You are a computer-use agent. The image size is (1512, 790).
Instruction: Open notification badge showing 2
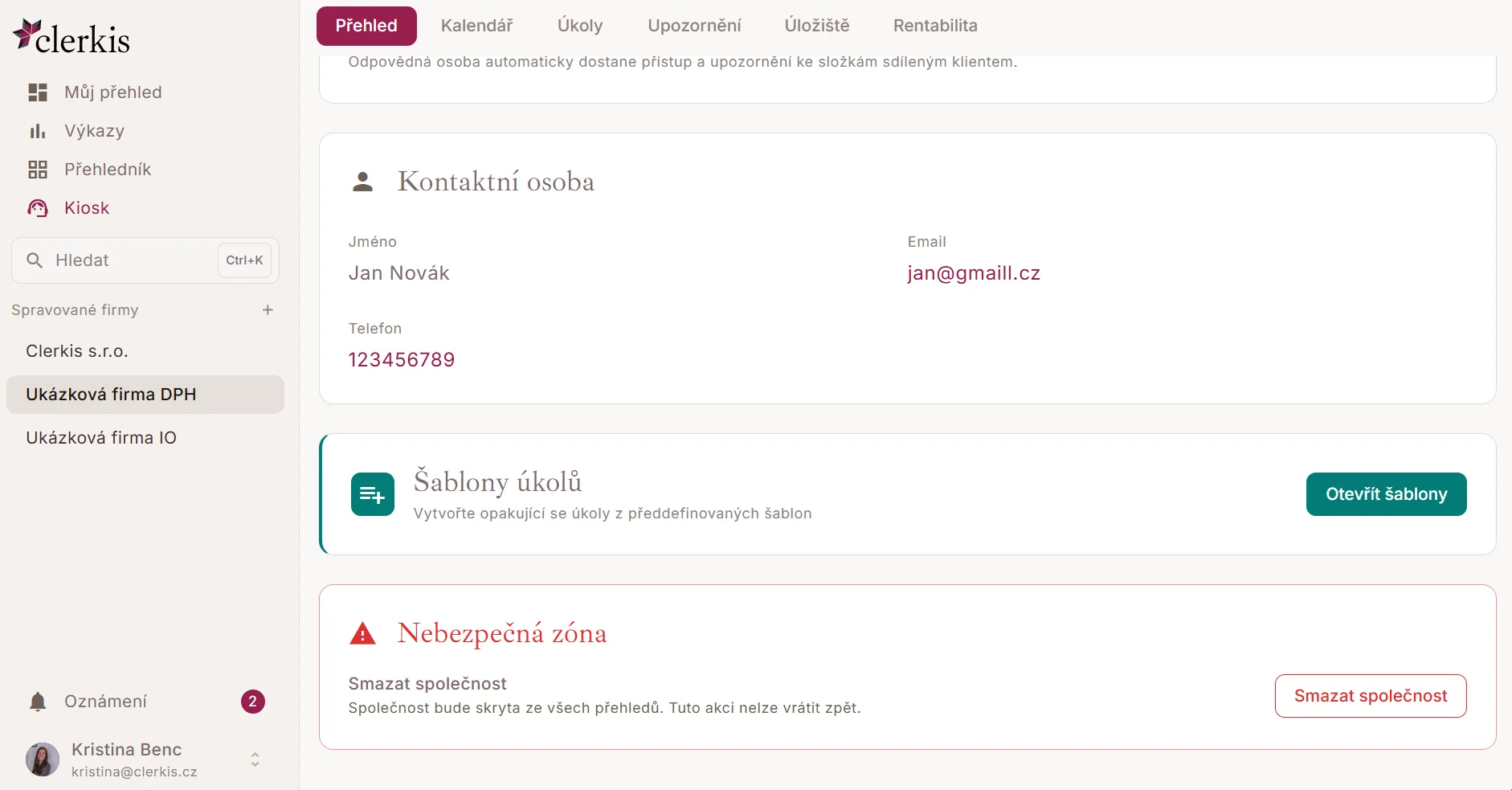pos(253,702)
